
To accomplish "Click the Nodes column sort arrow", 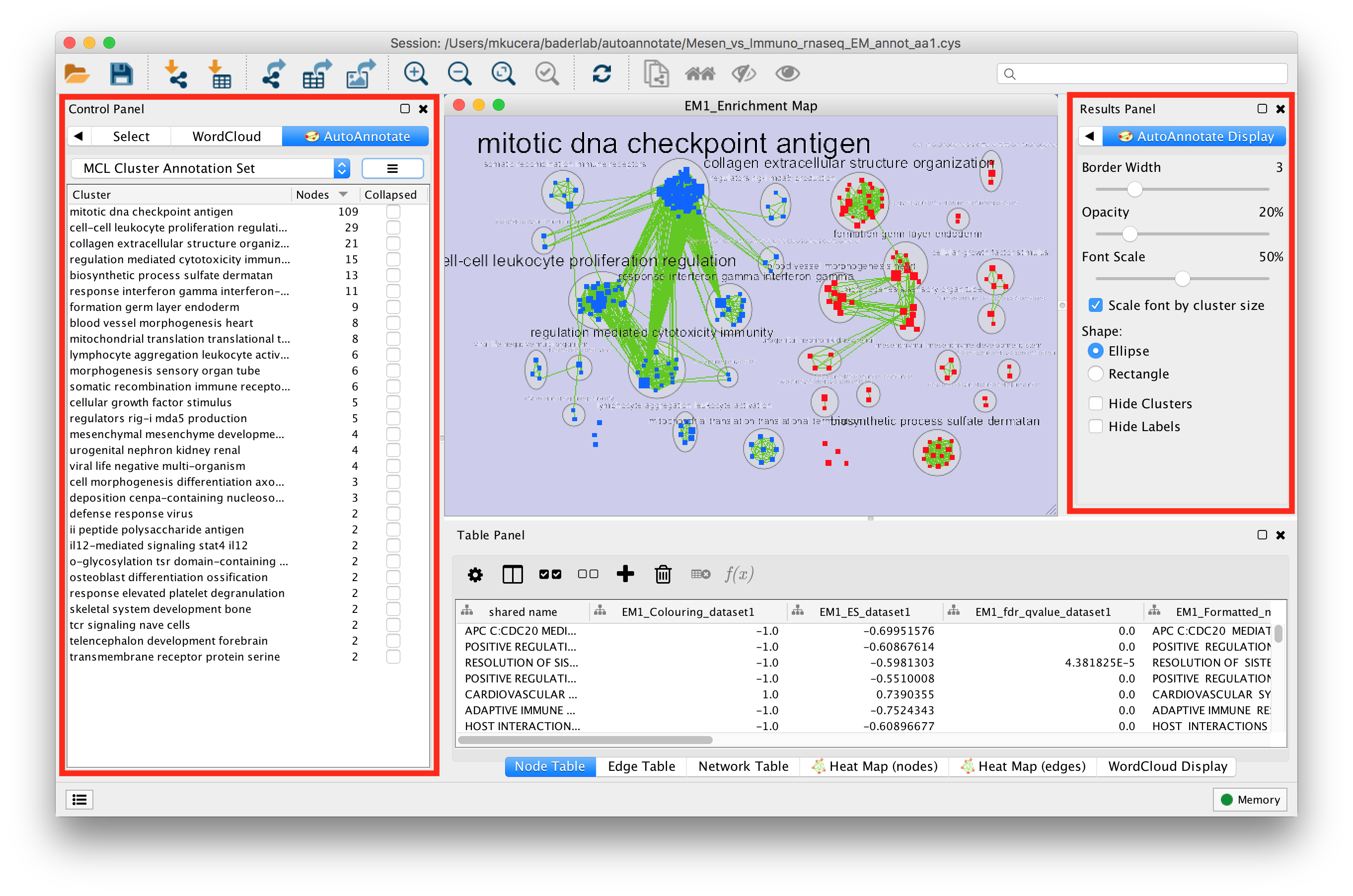I will click(343, 194).
